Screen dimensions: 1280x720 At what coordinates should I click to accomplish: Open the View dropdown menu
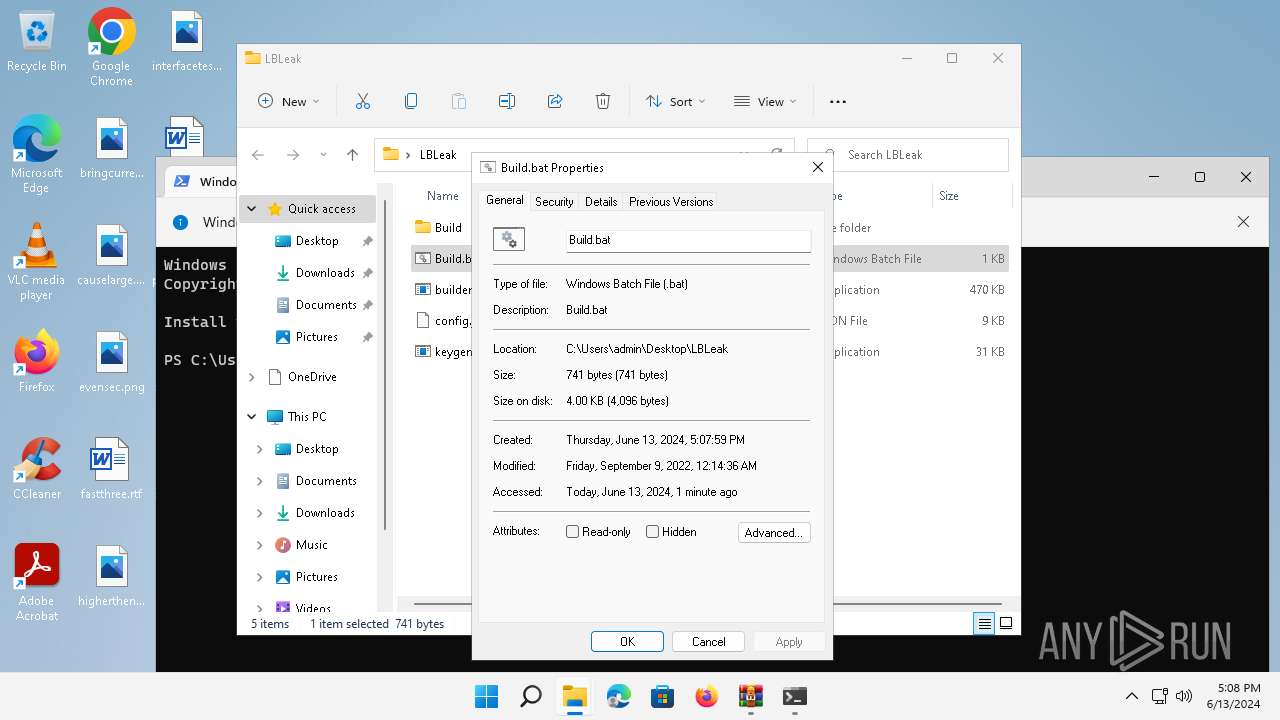(x=765, y=101)
